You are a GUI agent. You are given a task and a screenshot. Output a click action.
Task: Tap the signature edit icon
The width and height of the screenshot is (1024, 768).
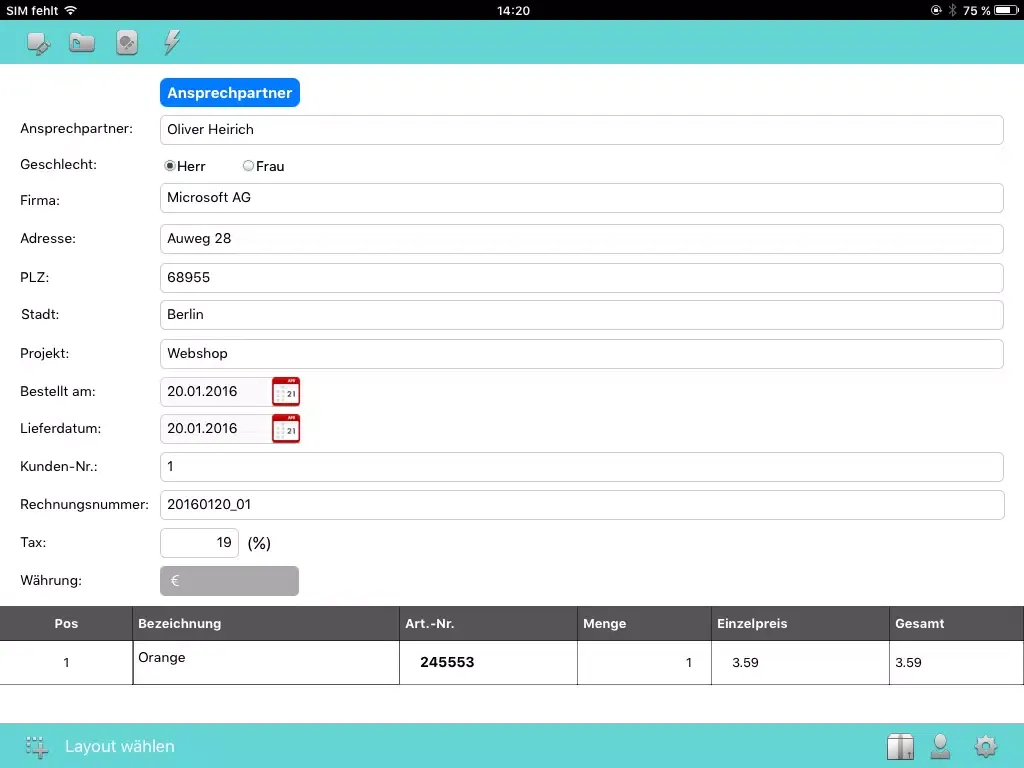click(127, 43)
